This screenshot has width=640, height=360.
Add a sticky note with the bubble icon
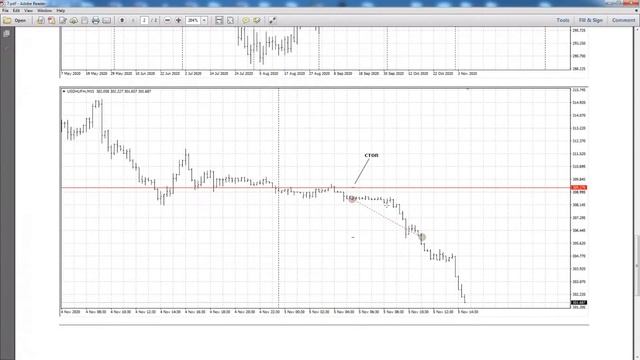(246, 20)
